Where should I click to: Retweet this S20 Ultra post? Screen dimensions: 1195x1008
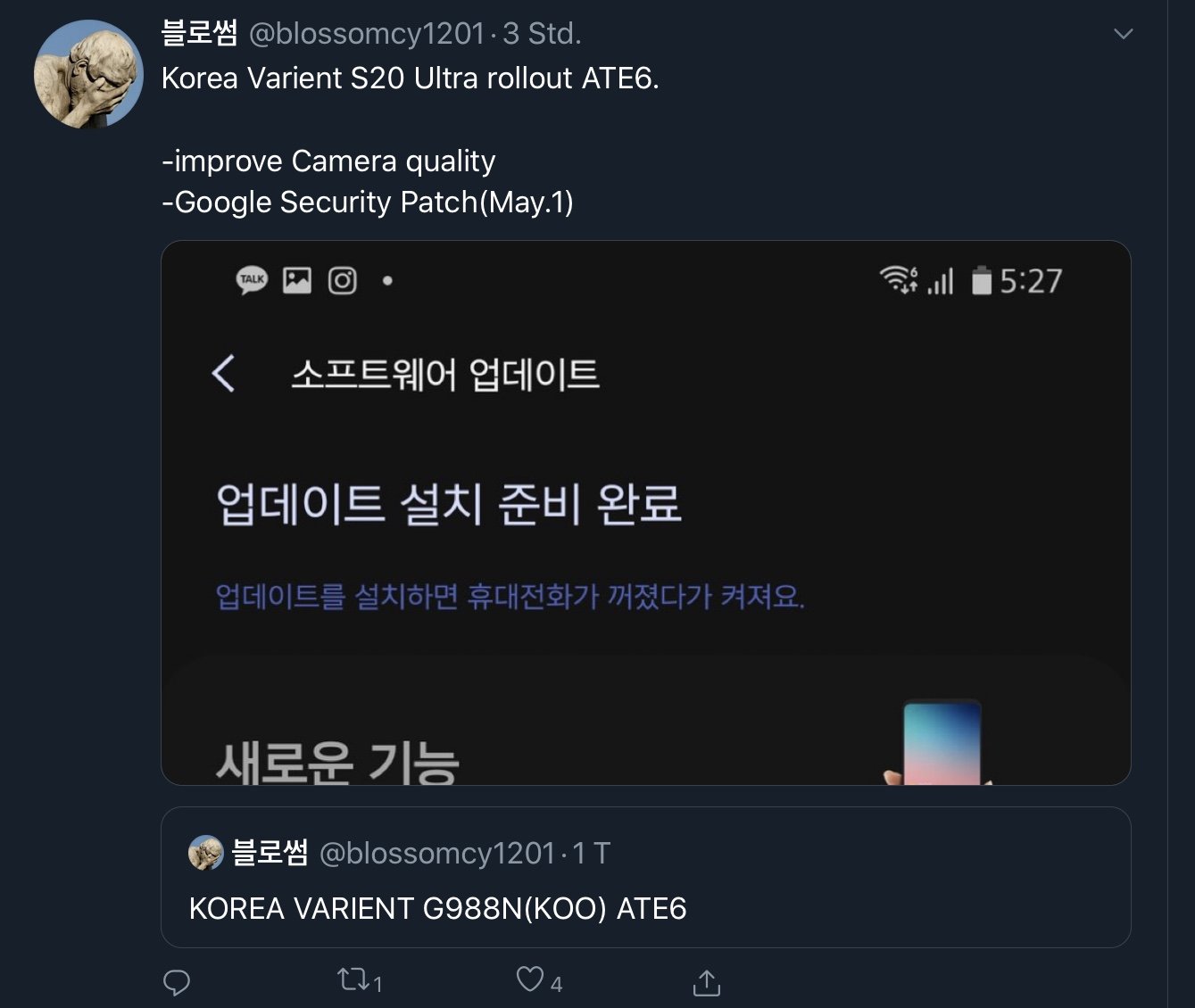click(353, 980)
